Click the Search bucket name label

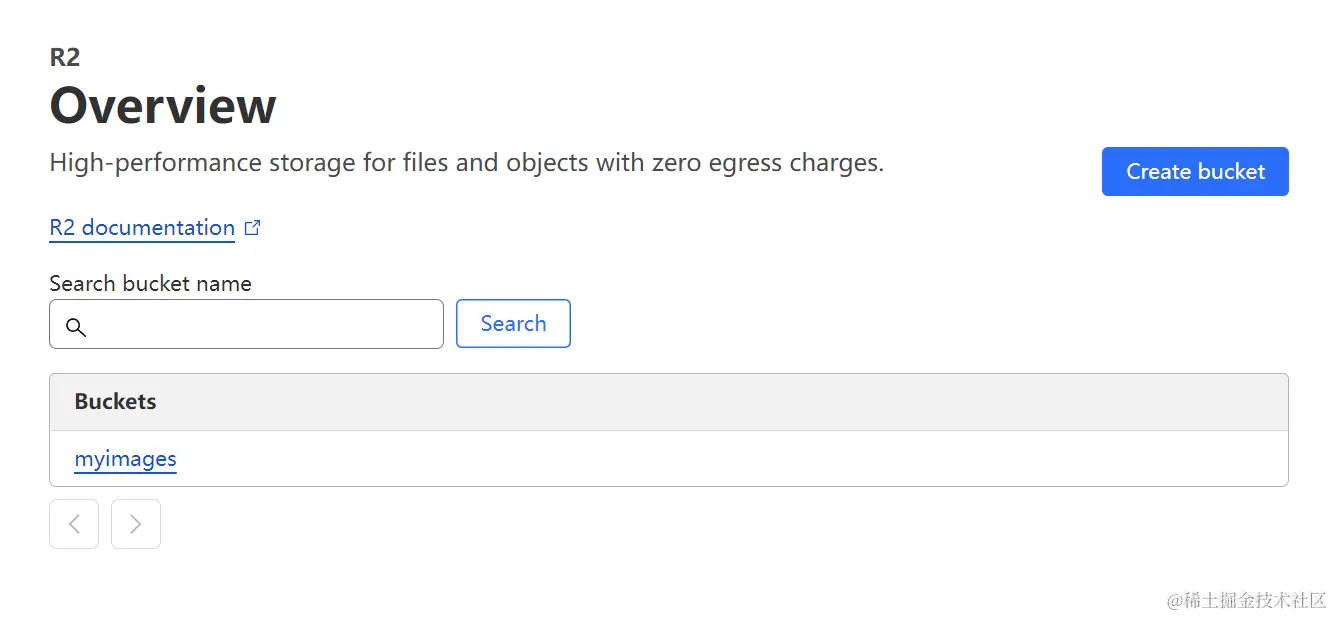tap(150, 284)
